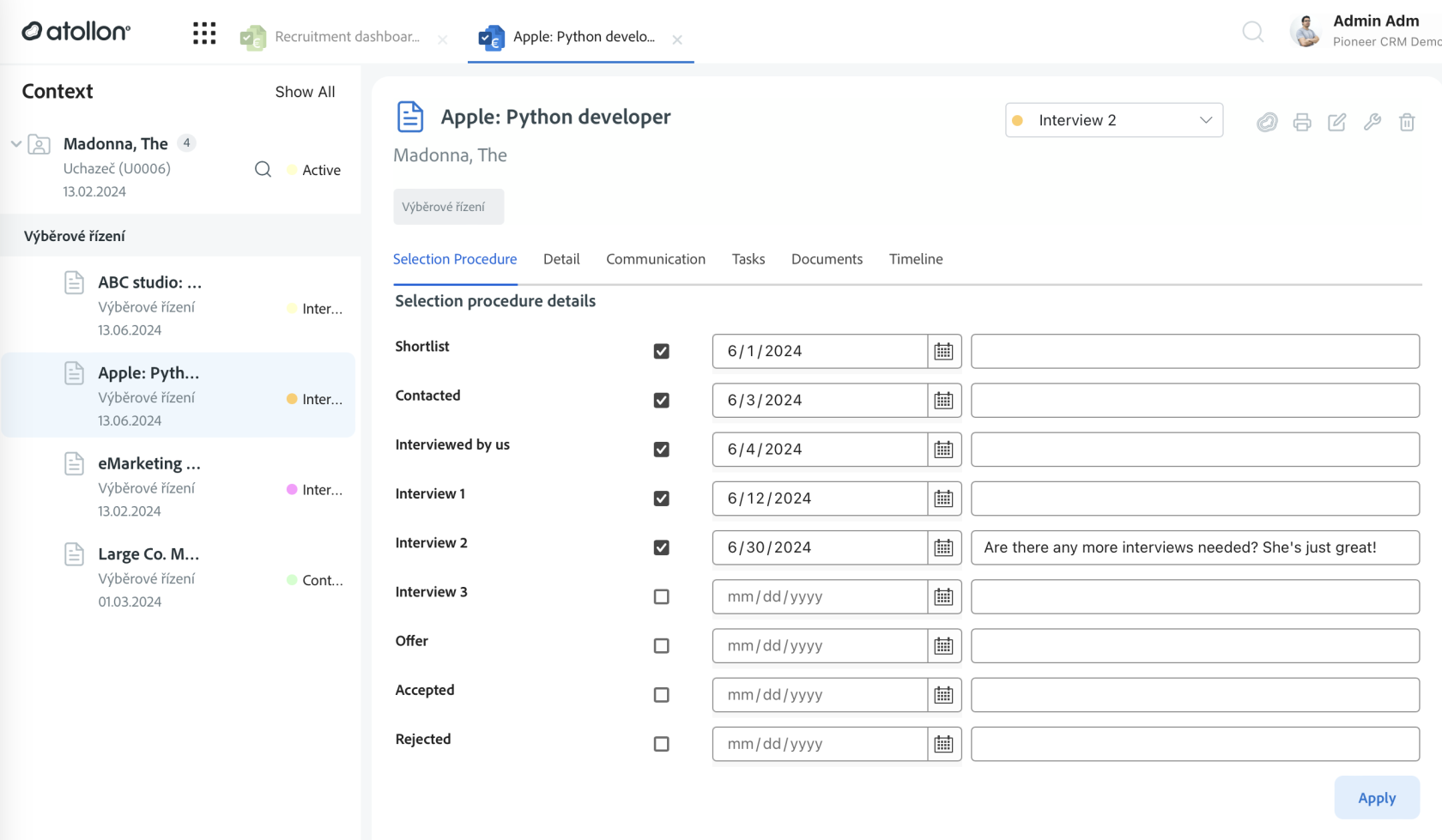1442x840 pixels.
Task: Click the attachment paperclip icon
Action: click(x=1267, y=122)
